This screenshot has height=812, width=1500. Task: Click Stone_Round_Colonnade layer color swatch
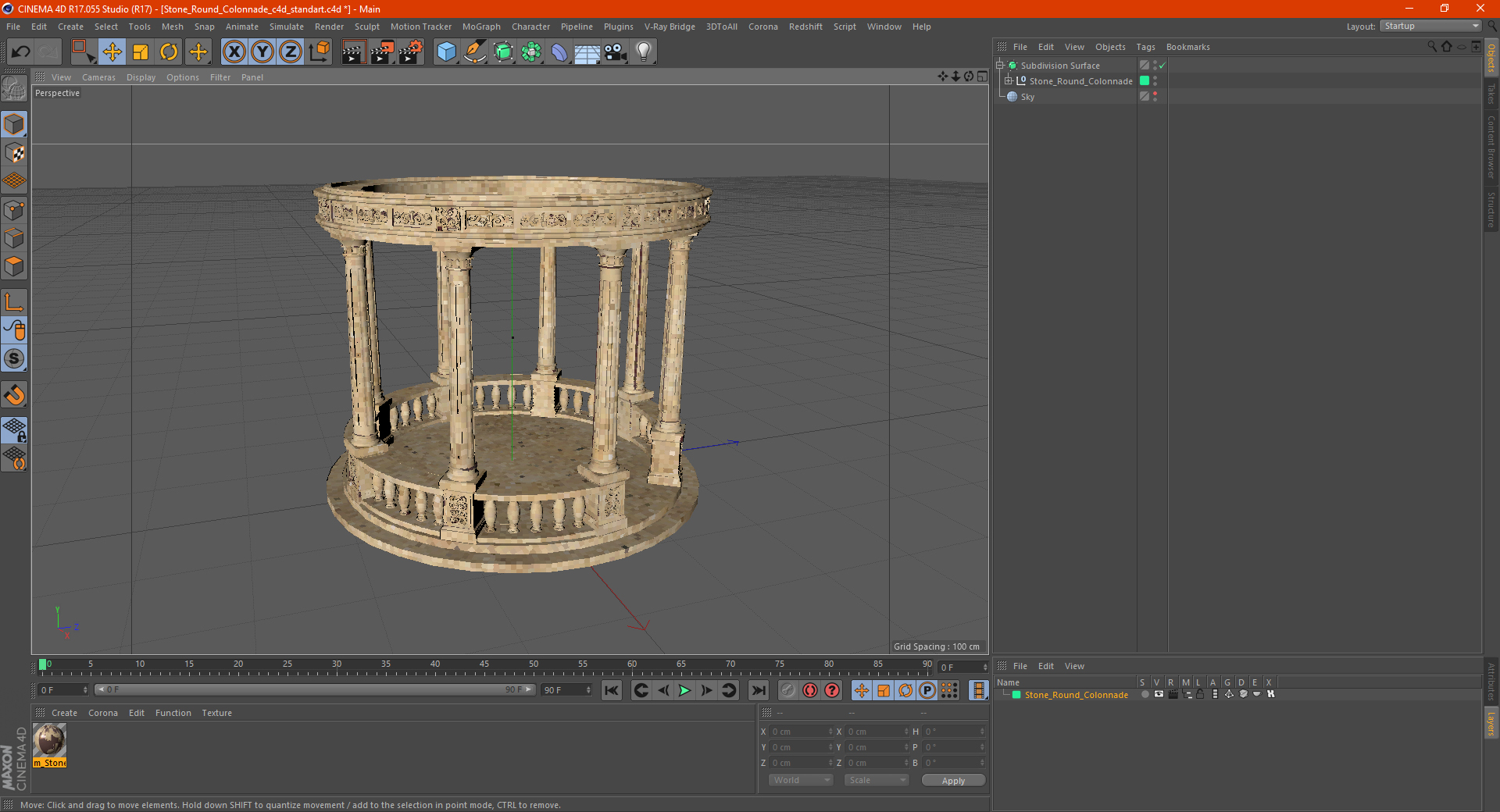click(1016, 695)
